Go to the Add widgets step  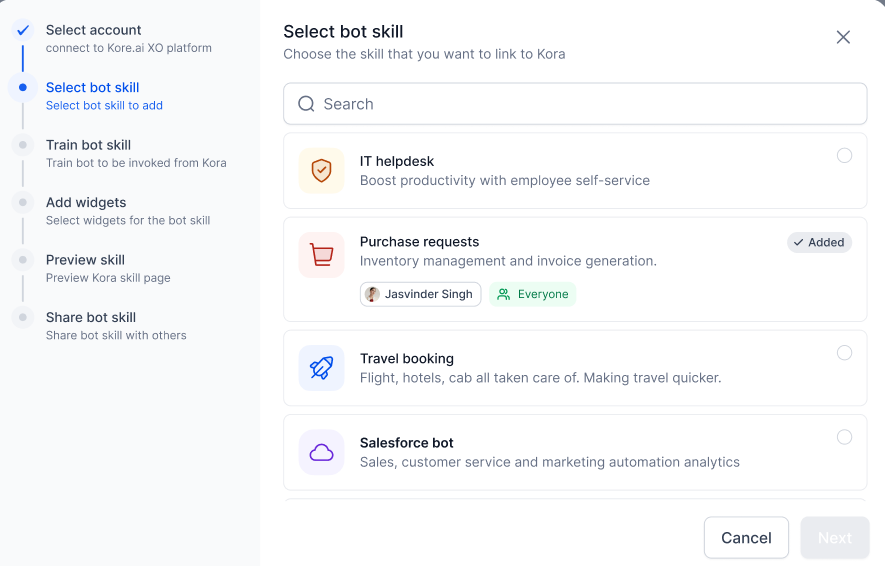[86, 203]
